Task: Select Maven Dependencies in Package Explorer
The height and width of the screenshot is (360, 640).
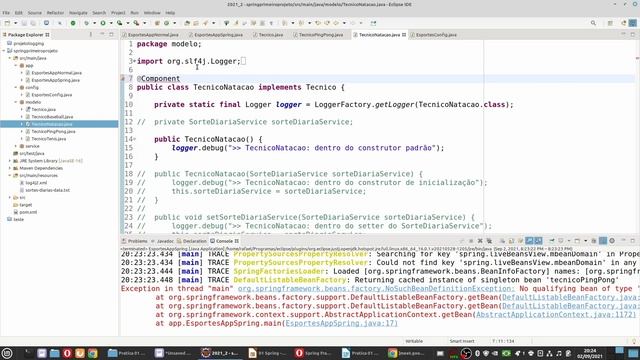Action: [41, 168]
